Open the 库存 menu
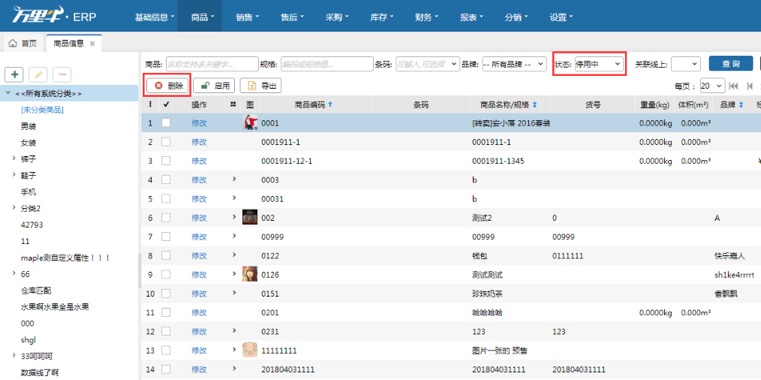 coord(381,17)
